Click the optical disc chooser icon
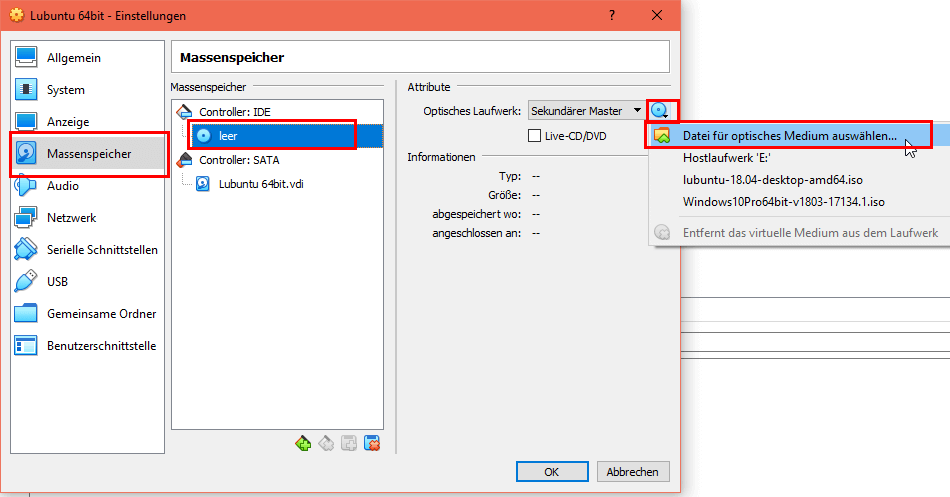This screenshot has width=950, height=497. tap(660, 111)
